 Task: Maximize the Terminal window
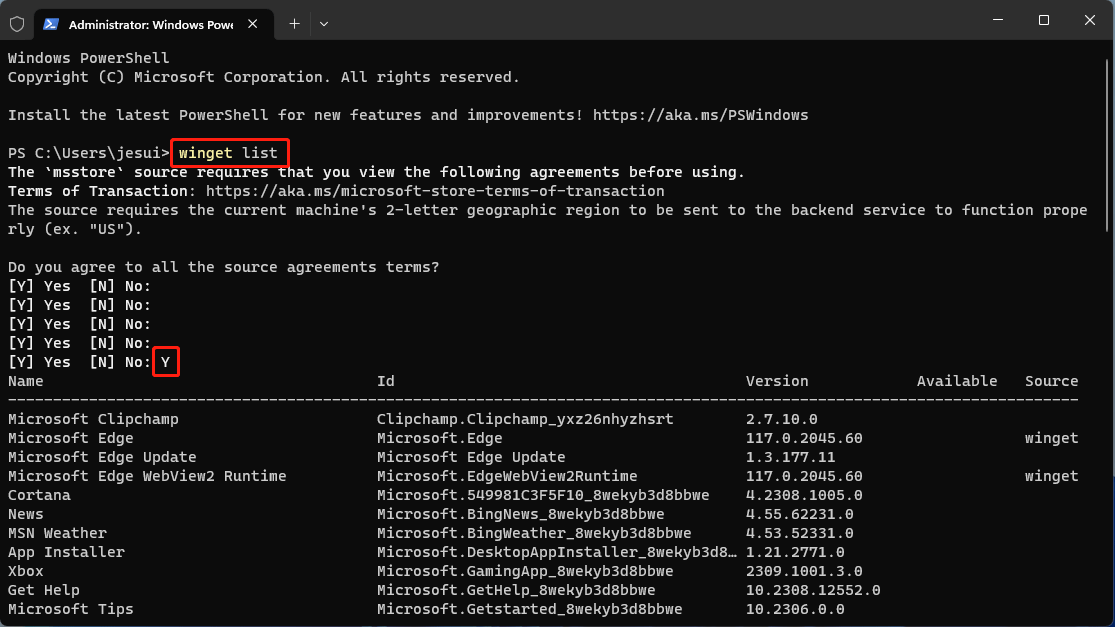[x=1043, y=20]
